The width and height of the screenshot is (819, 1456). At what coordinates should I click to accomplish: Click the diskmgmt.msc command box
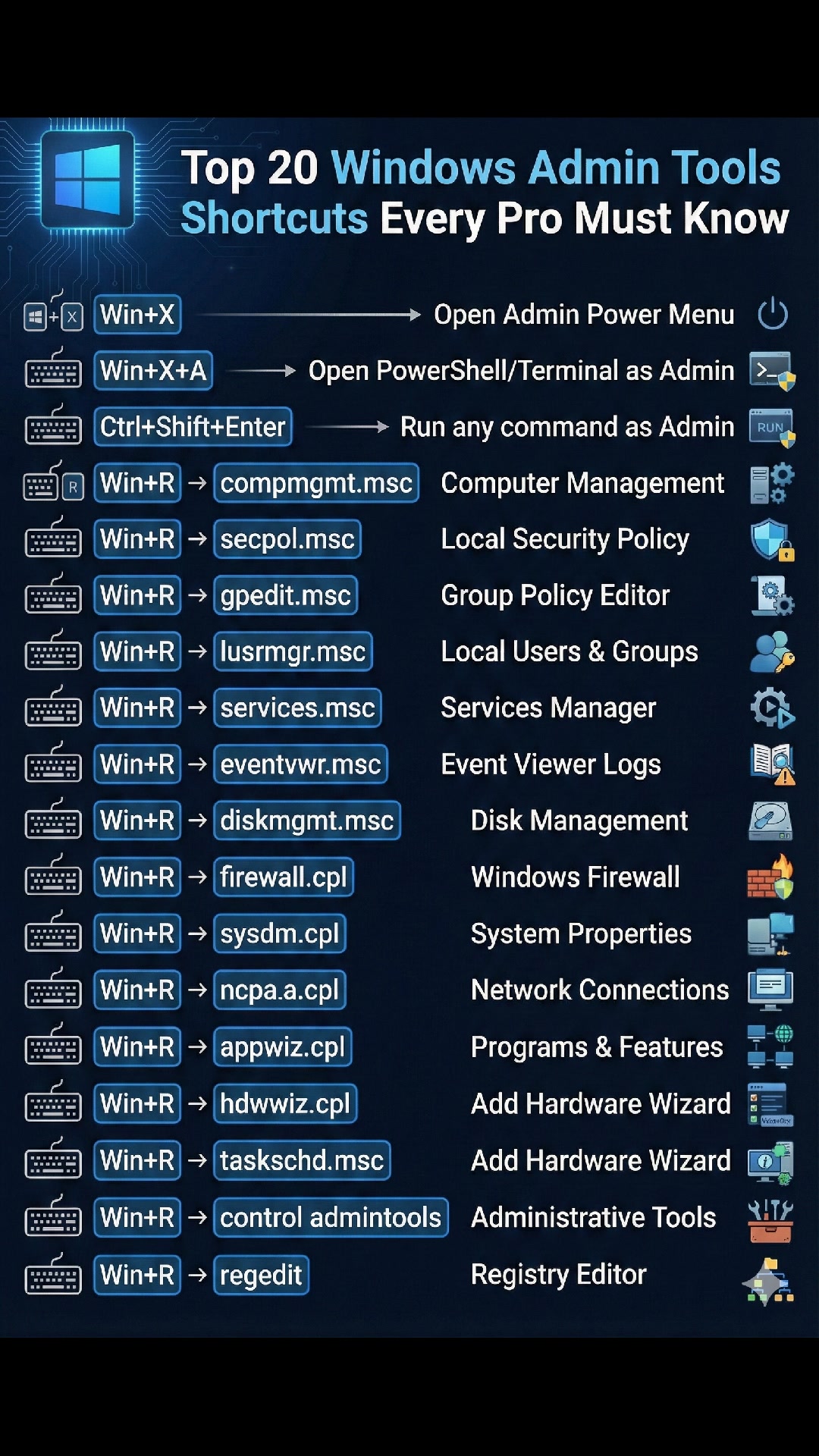tap(307, 821)
